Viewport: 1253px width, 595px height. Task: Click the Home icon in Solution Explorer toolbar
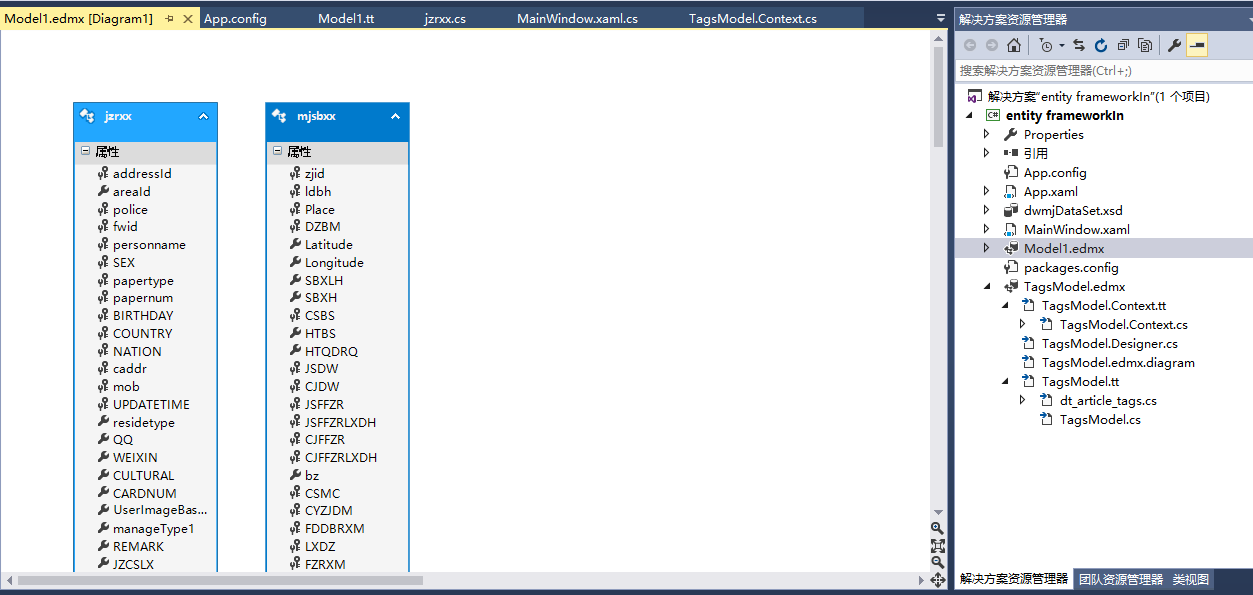1014,45
